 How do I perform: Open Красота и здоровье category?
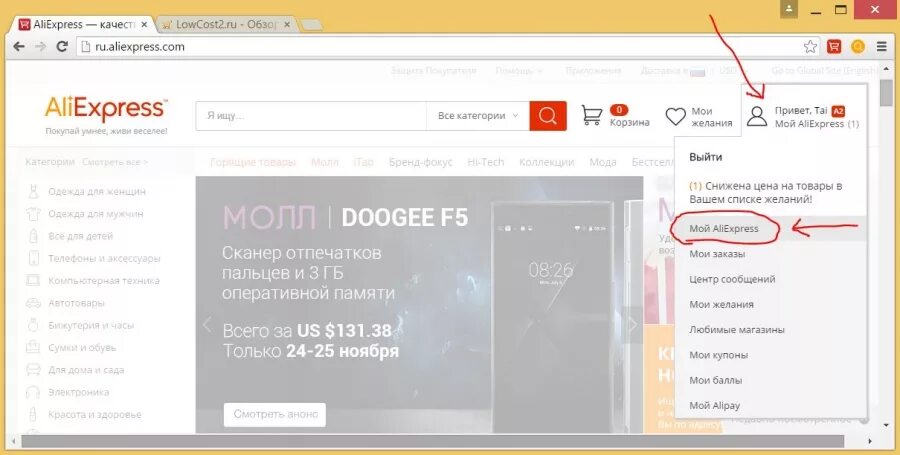(94, 415)
